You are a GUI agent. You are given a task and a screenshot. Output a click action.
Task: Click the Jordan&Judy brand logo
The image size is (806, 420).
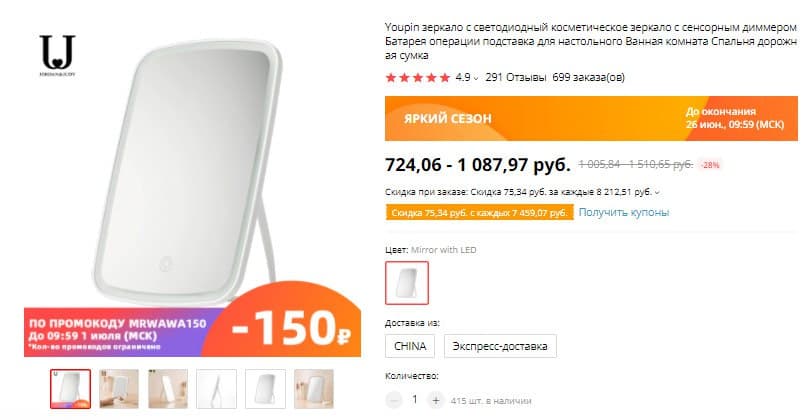58,56
